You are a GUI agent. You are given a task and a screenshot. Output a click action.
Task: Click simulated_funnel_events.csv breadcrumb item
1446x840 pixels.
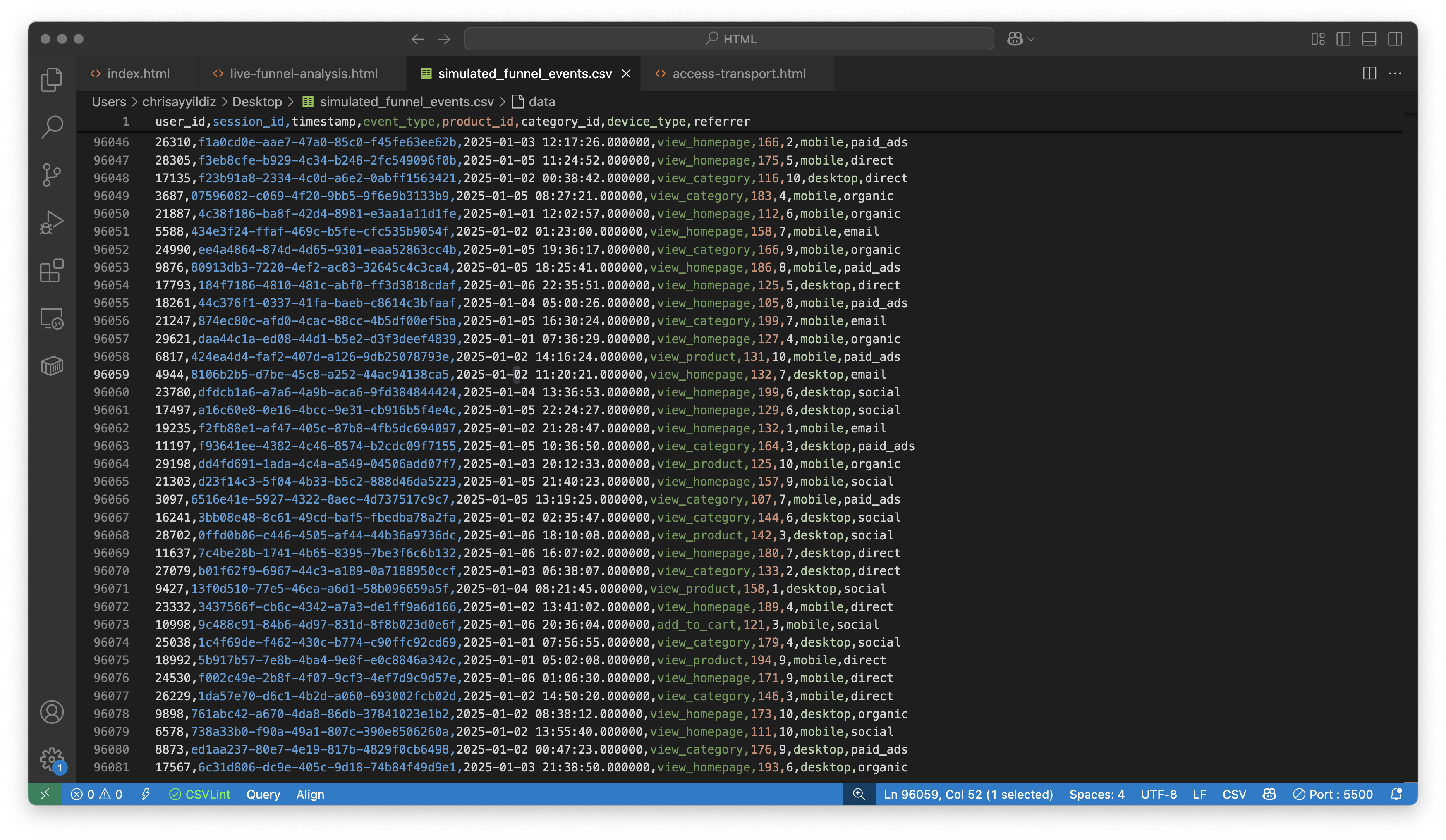coord(406,102)
